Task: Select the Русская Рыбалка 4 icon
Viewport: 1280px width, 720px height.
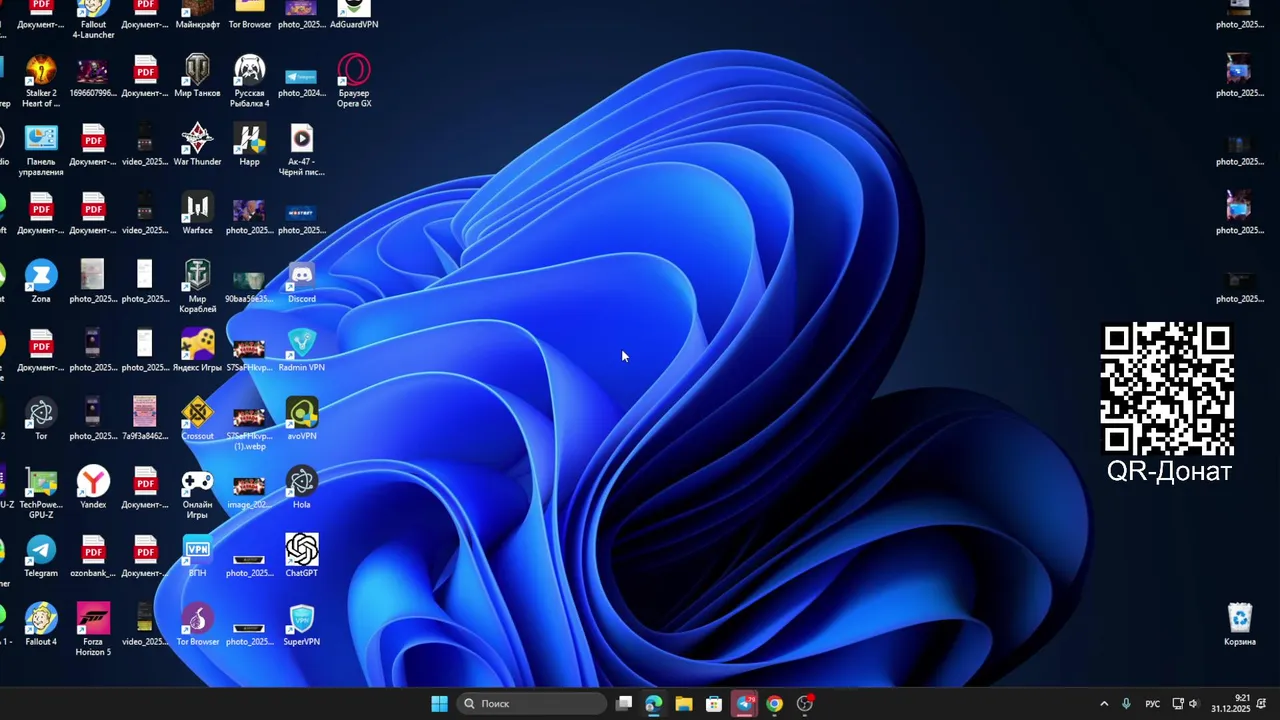Action: (x=249, y=81)
